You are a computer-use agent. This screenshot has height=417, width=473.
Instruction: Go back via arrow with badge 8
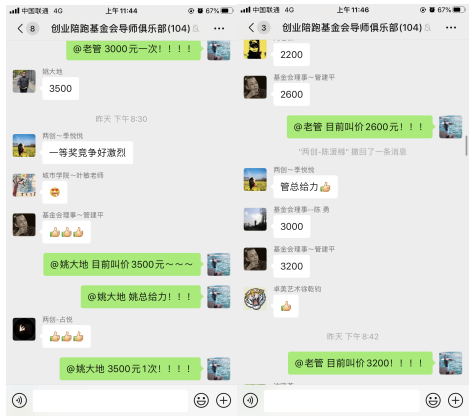point(28,28)
